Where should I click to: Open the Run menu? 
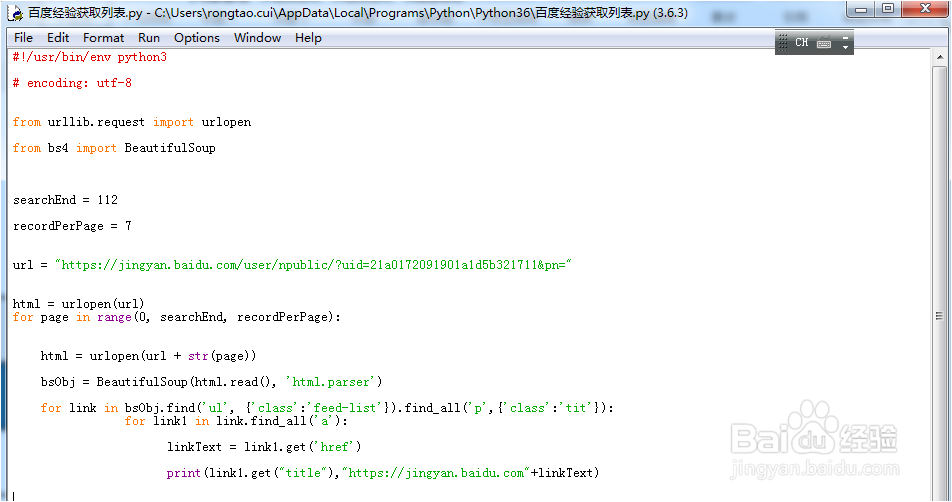click(149, 38)
